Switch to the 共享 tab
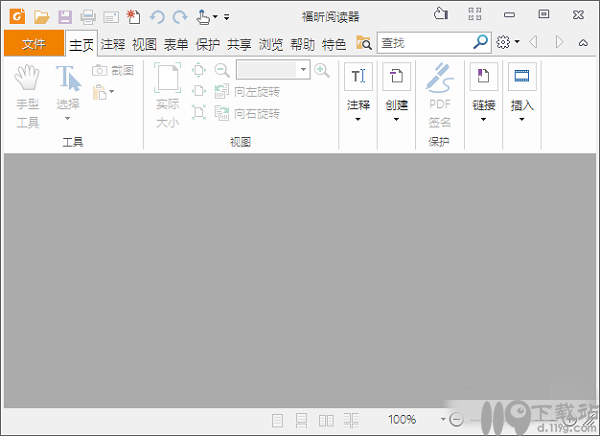 click(239, 44)
